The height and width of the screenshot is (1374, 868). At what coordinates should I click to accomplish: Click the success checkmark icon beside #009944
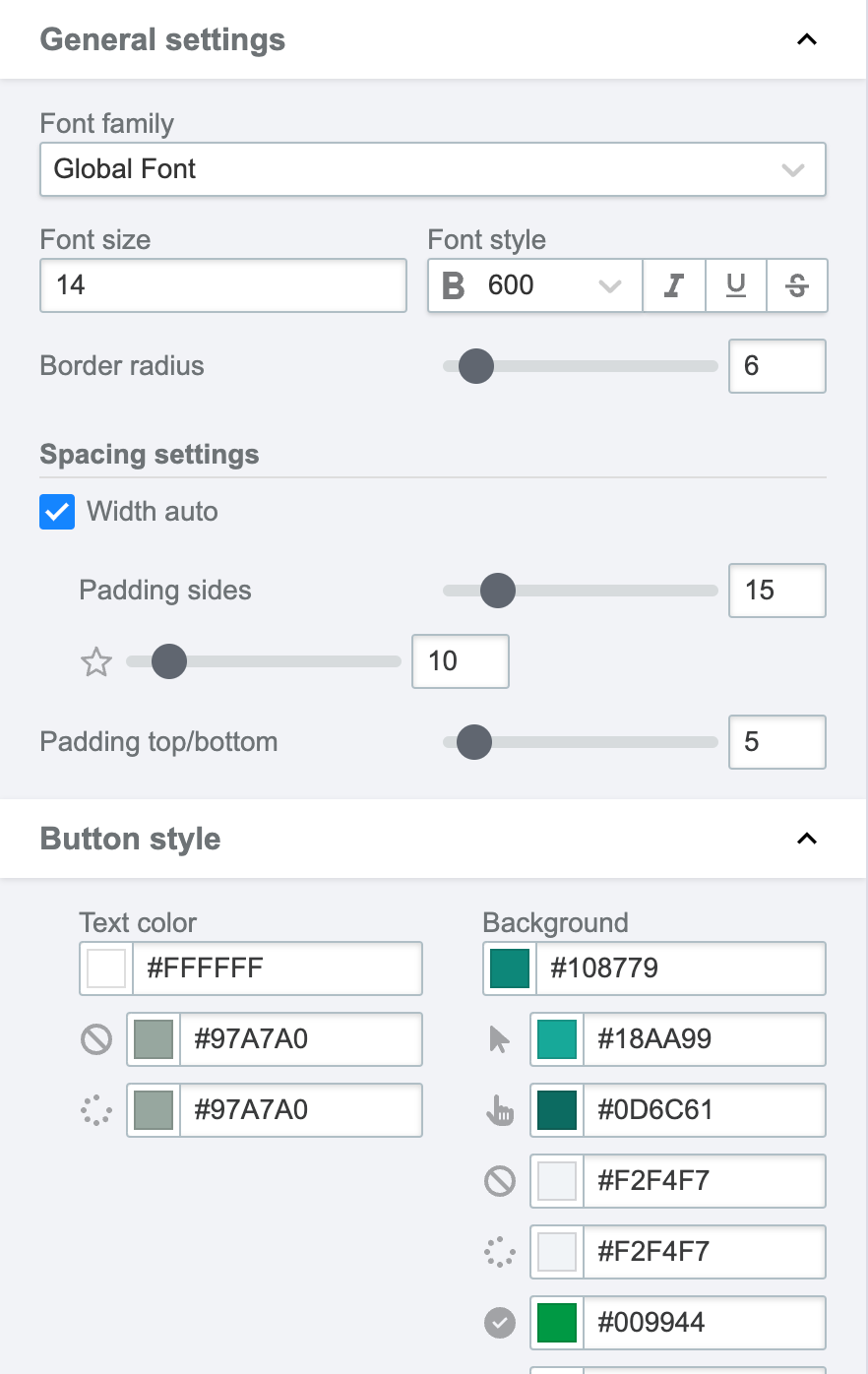(x=500, y=1323)
